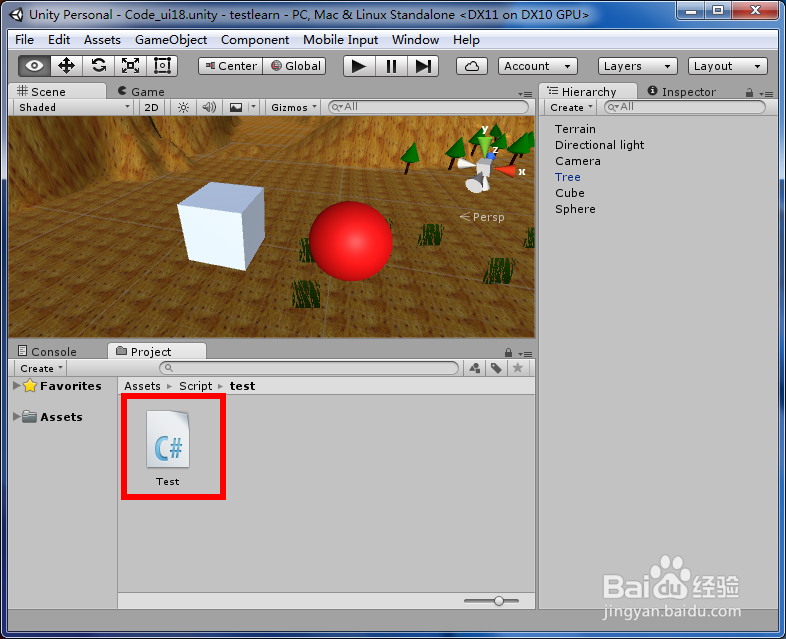Focus the Hierarchy search field
This screenshot has width=786, height=639.
685,107
